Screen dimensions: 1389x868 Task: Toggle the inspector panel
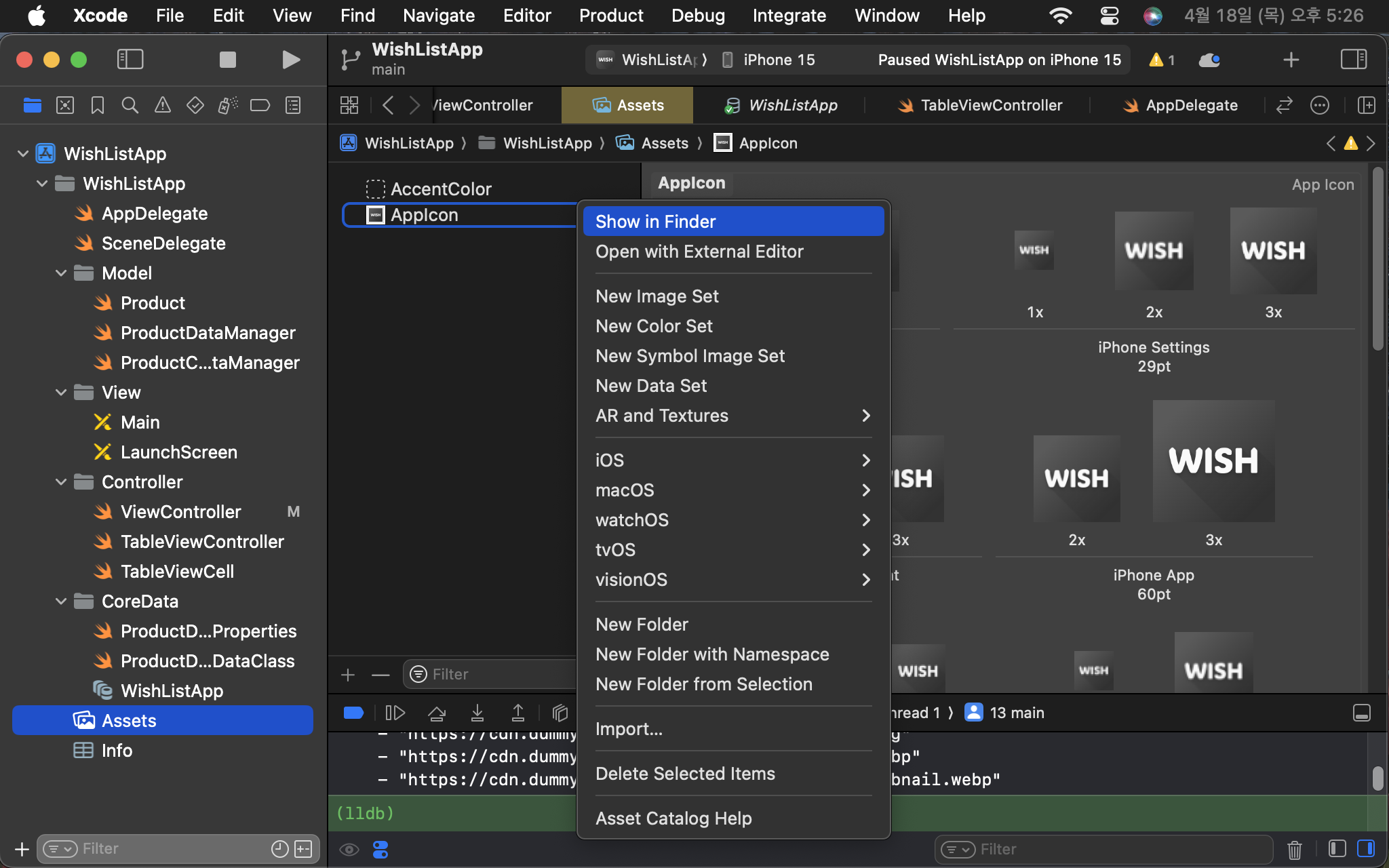1354,60
